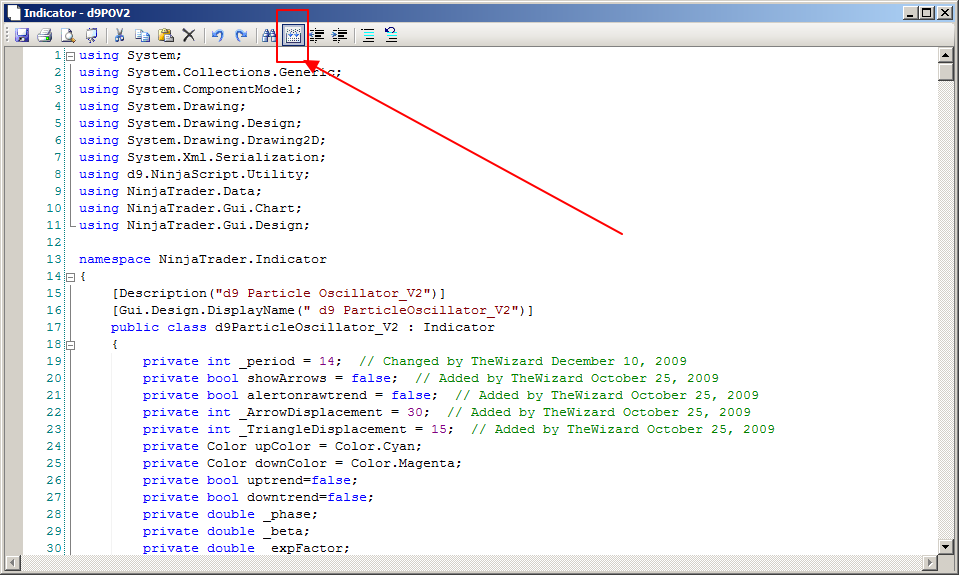The width and height of the screenshot is (959, 575).
Task: Click 'using System.Xml.Serialization;' line
Action: [x=202, y=157]
